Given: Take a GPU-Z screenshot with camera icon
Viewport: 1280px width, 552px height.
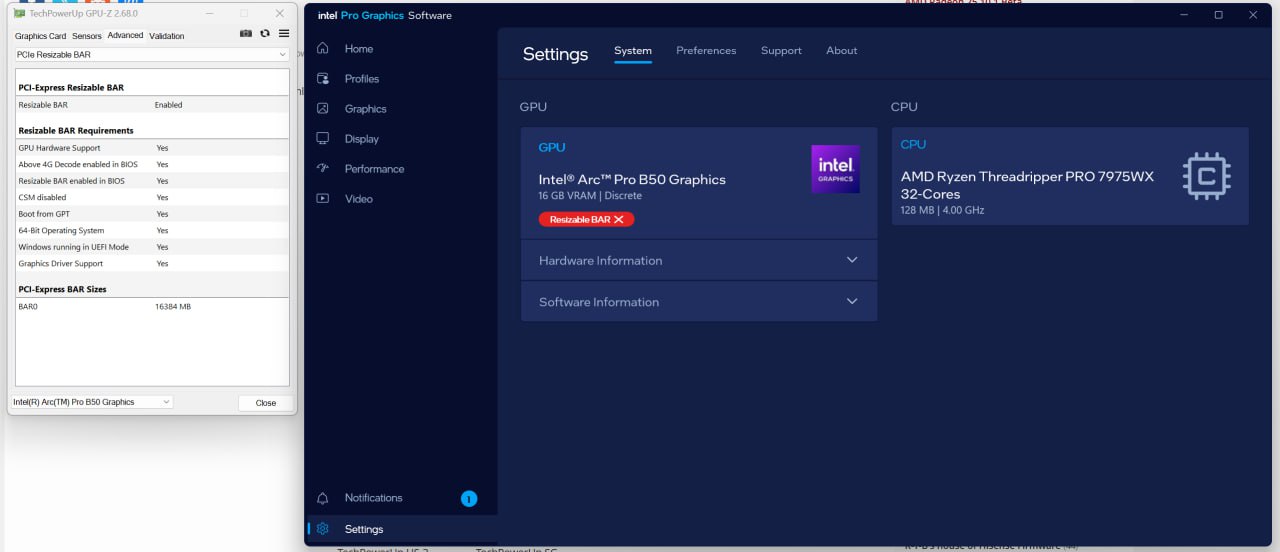Looking at the screenshot, I should (x=246, y=34).
